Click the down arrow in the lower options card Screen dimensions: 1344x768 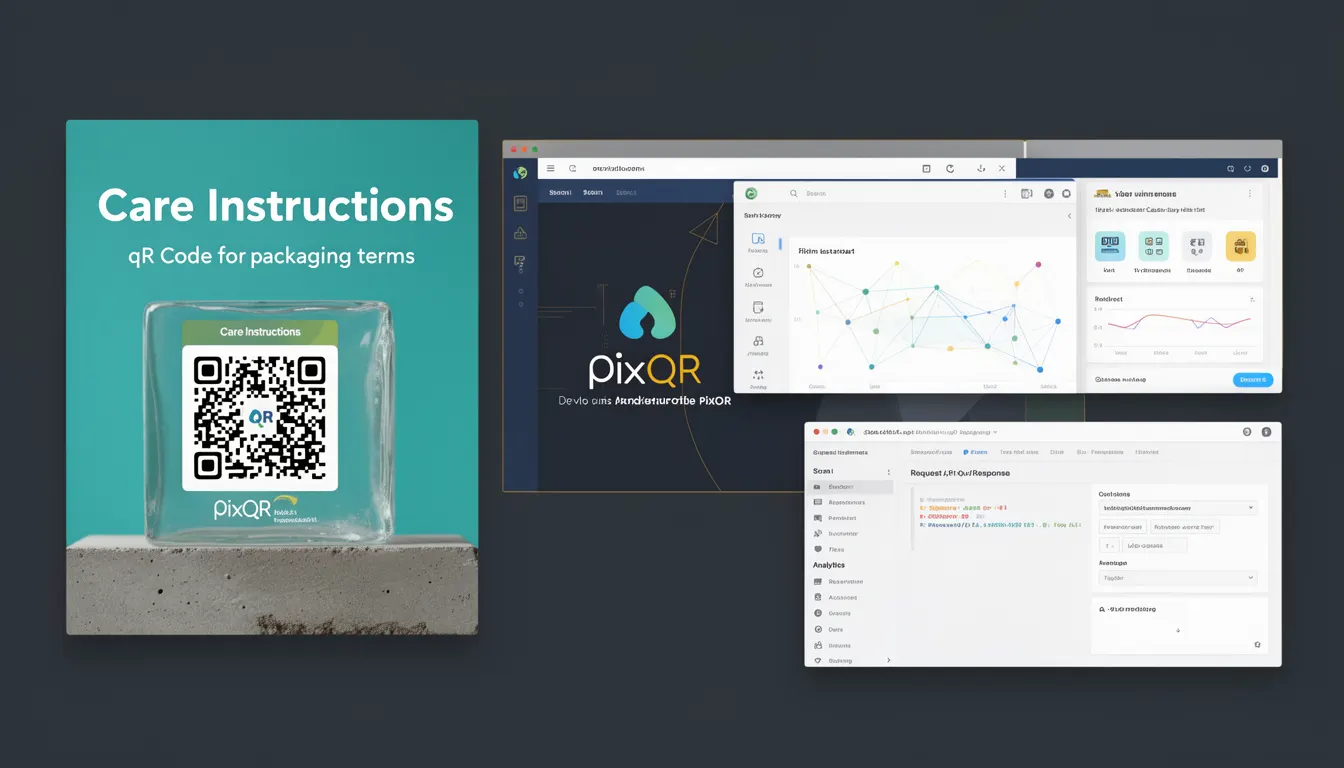point(1178,631)
